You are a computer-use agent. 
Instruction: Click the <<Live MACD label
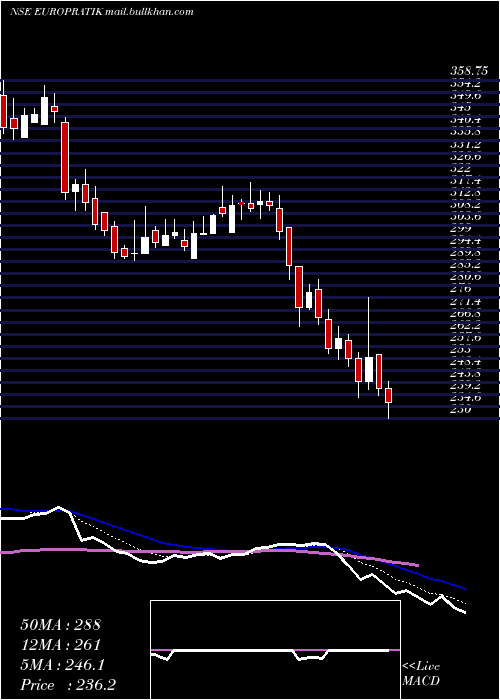point(421,674)
